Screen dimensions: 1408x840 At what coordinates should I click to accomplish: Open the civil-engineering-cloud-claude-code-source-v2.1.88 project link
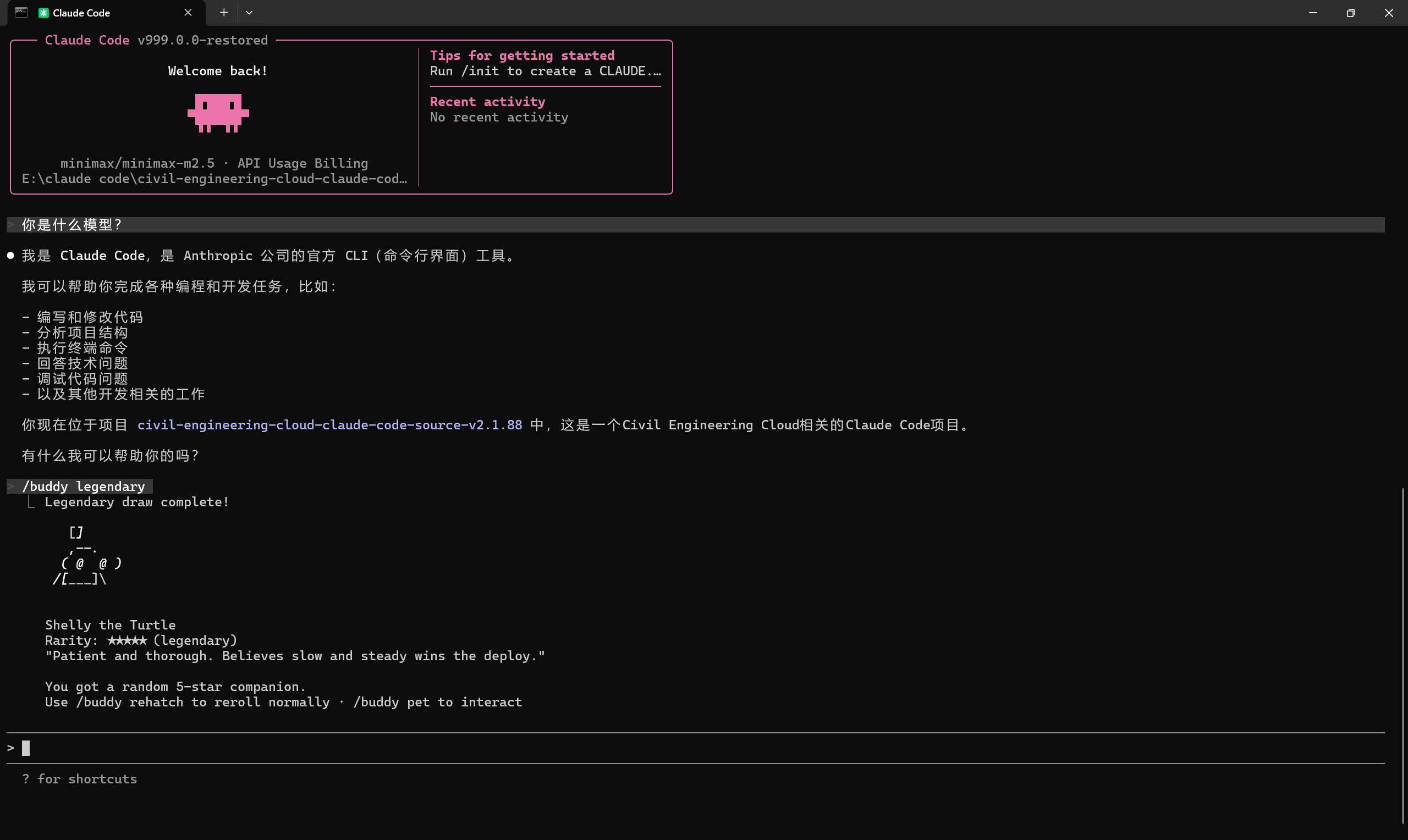click(329, 425)
